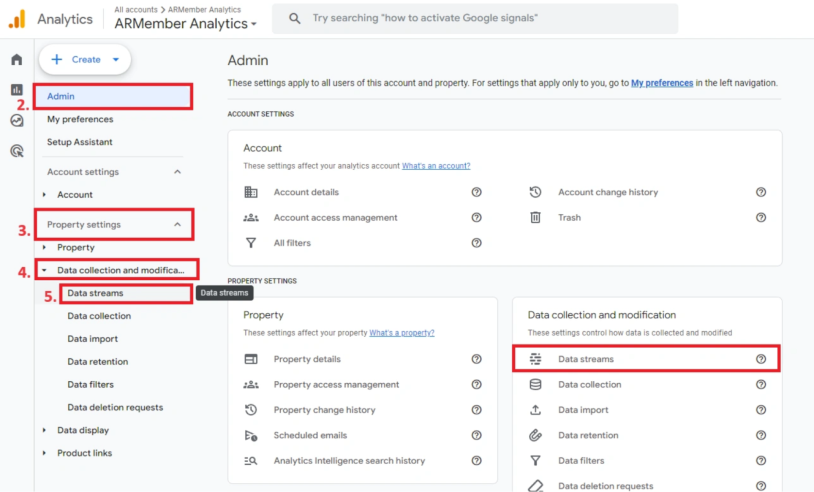Open My preferences in sidebar
The image size is (814, 492).
pyautogui.click(x=80, y=119)
